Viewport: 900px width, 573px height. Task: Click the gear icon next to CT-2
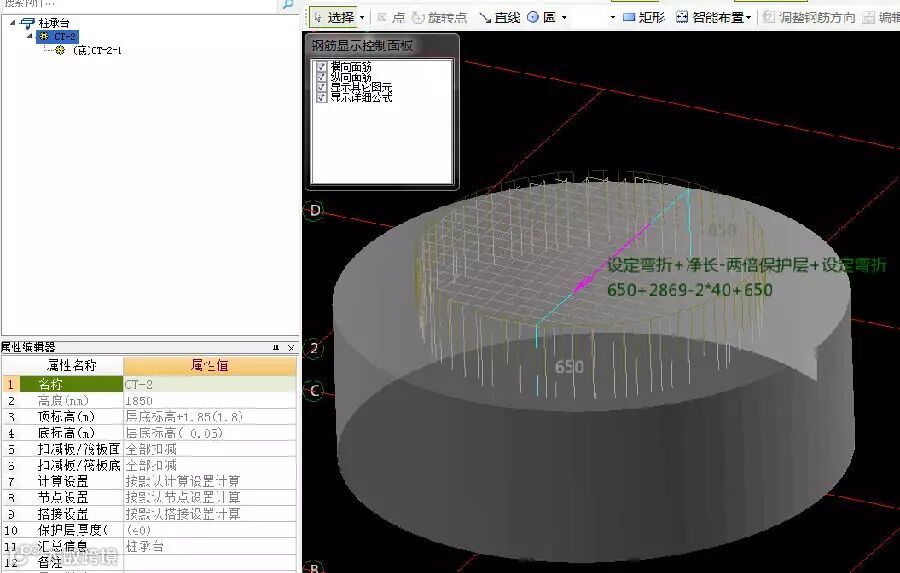pyautogui.click(x=44, y=37)
